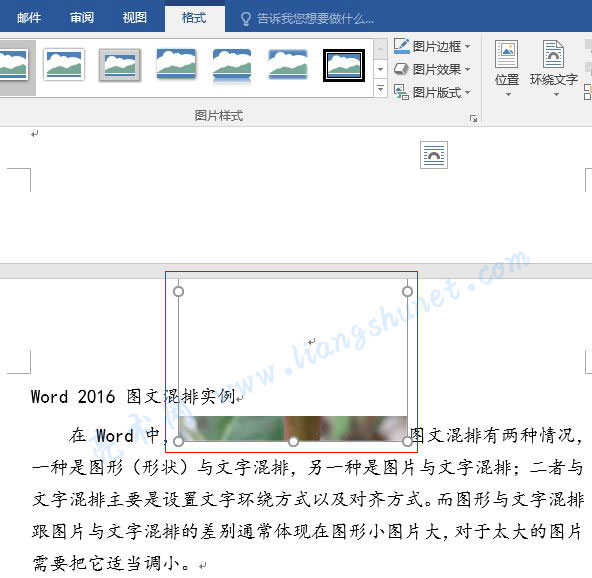This screenshot has height=578, width=592.
Task: Click the picture's top-right resize handle
Action: pyautogui.click(x=407, y=291)
